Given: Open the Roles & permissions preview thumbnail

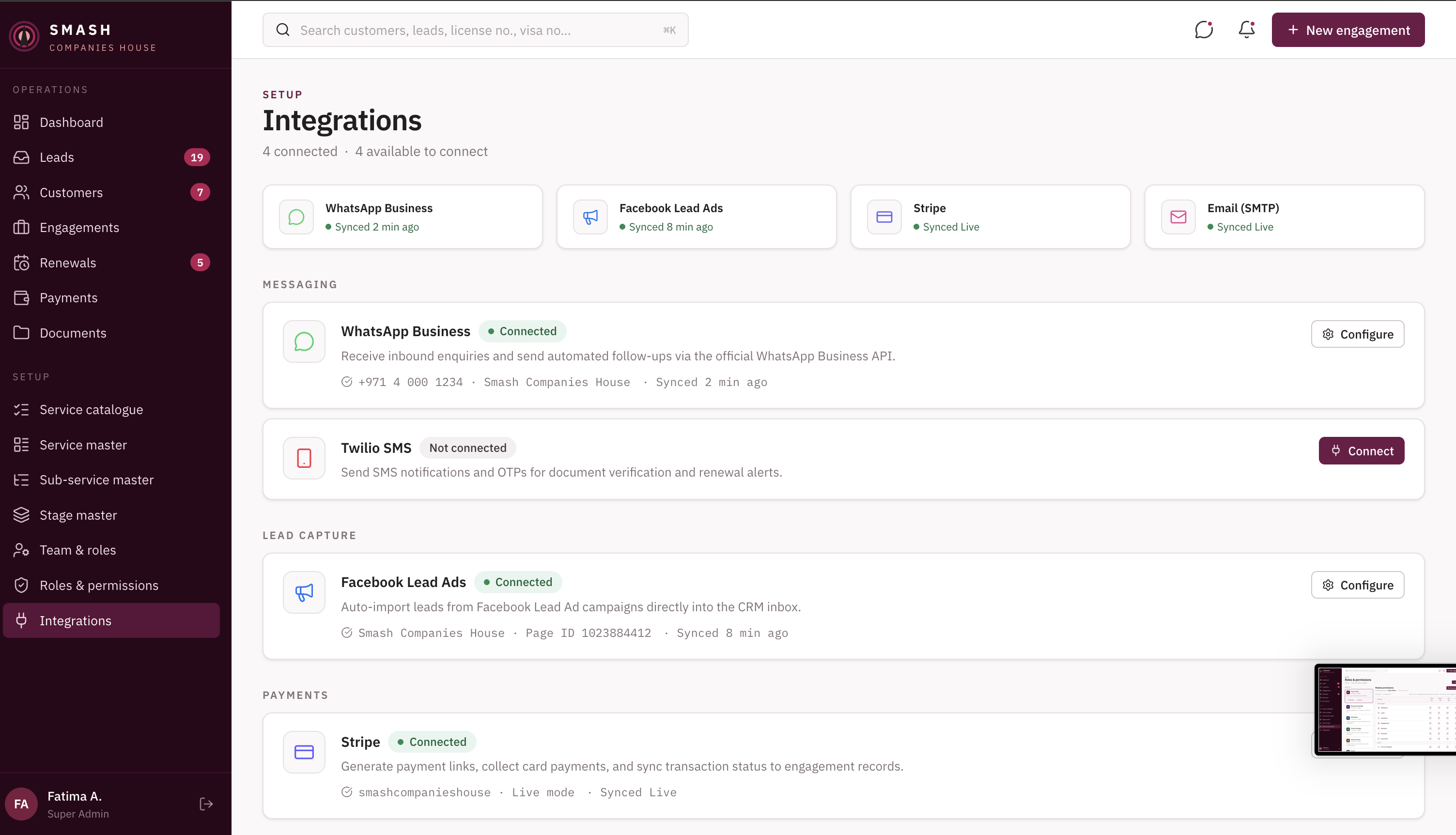Looking at the screenshot, I should click(1385, 710).
